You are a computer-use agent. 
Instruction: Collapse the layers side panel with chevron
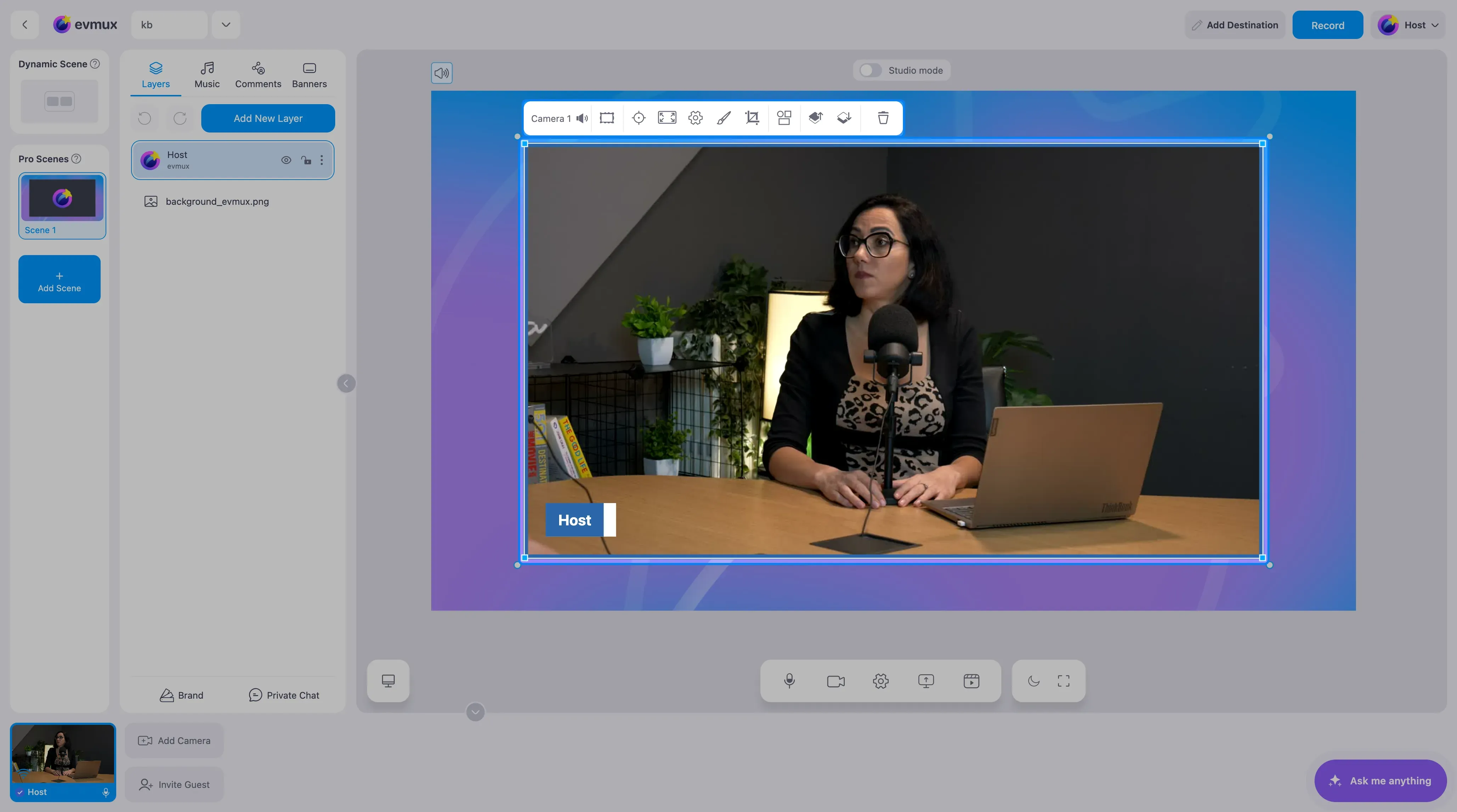click(346, 383)
